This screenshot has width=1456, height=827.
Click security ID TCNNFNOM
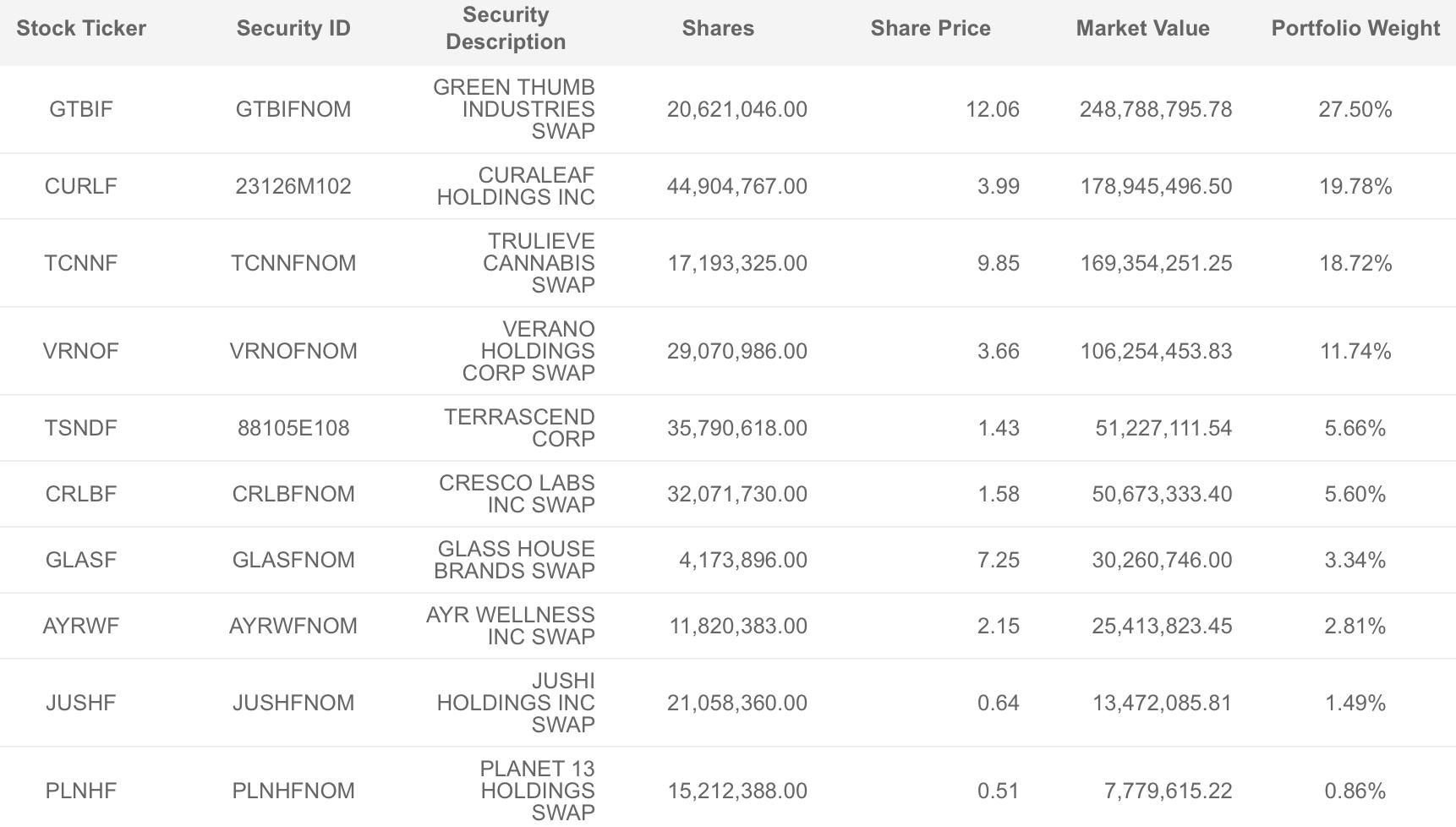click(x=293, y=263)
